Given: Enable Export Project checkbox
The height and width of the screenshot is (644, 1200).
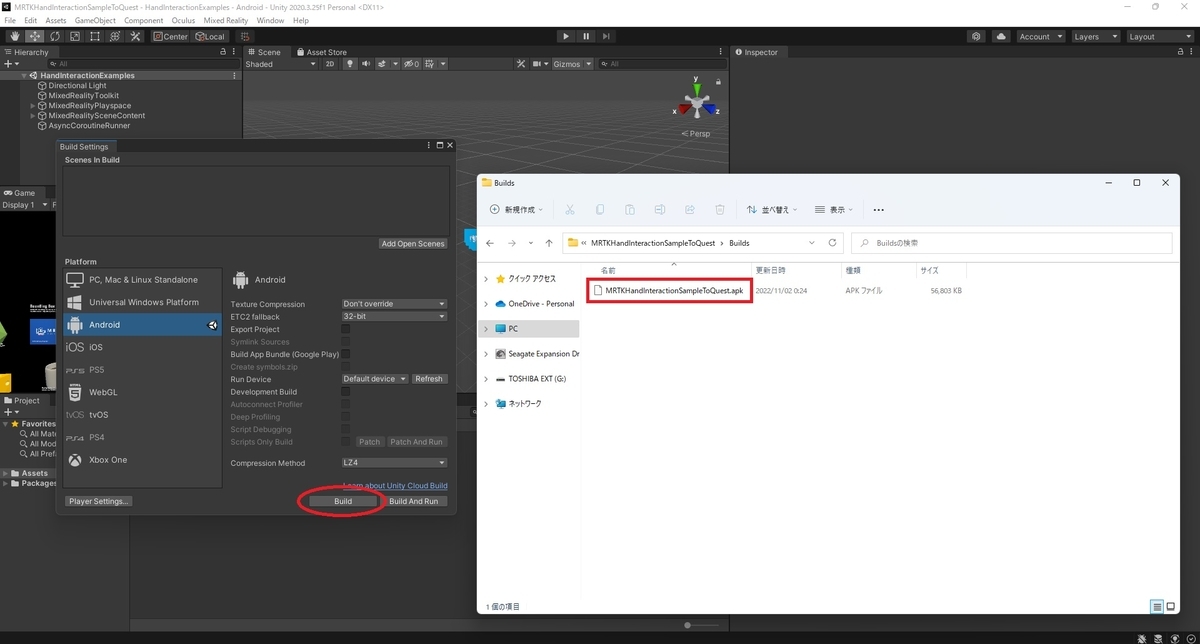Looking at the screenshot, I should pos(346,329).
